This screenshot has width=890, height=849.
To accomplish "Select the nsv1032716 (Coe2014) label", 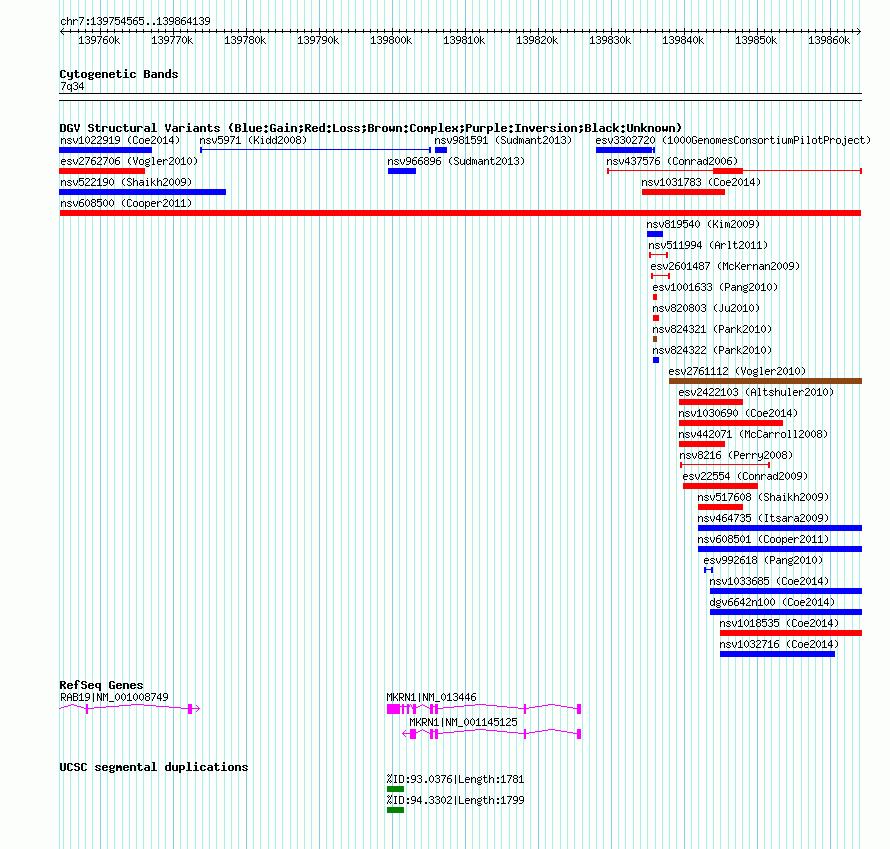I will [x=779, y=644].
